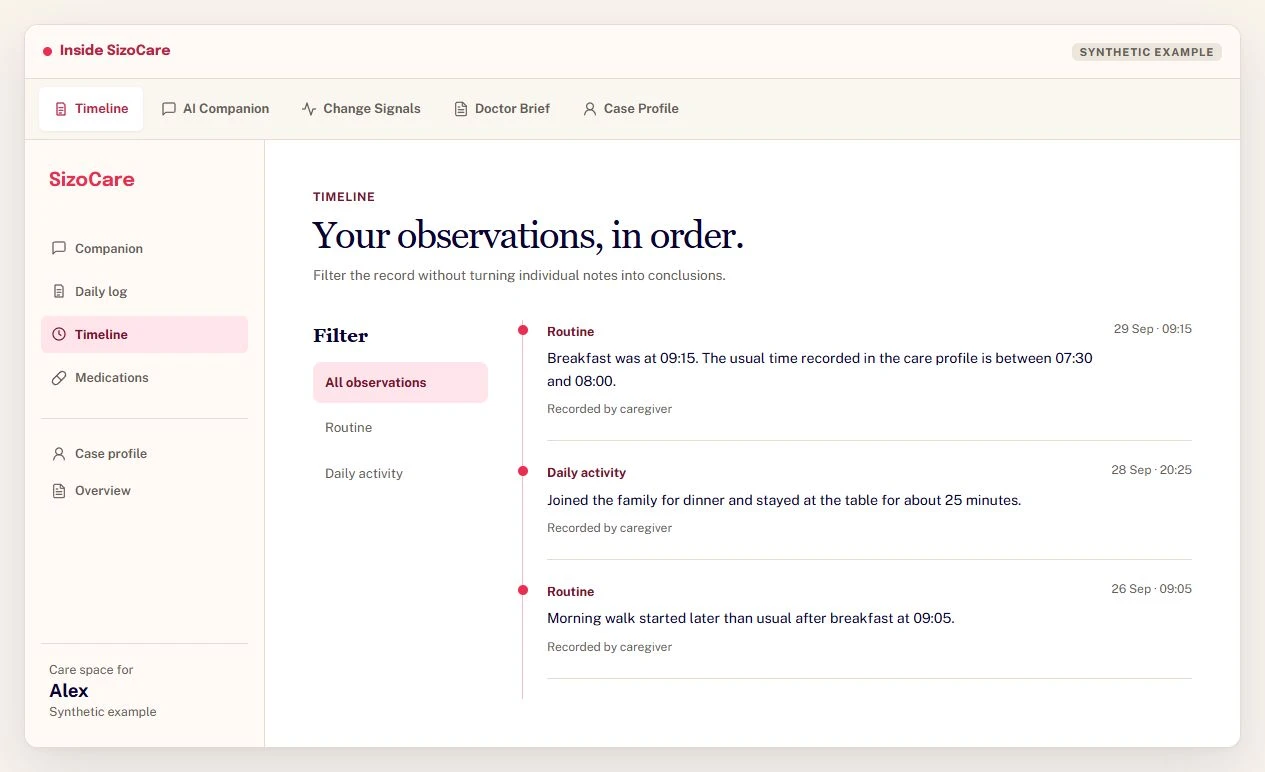Image resolution: width=1265 pixels, height=772 pixels.
Task: Open the Doctor Brief tab
Action: pyautogui.click(x=502, y=109)
